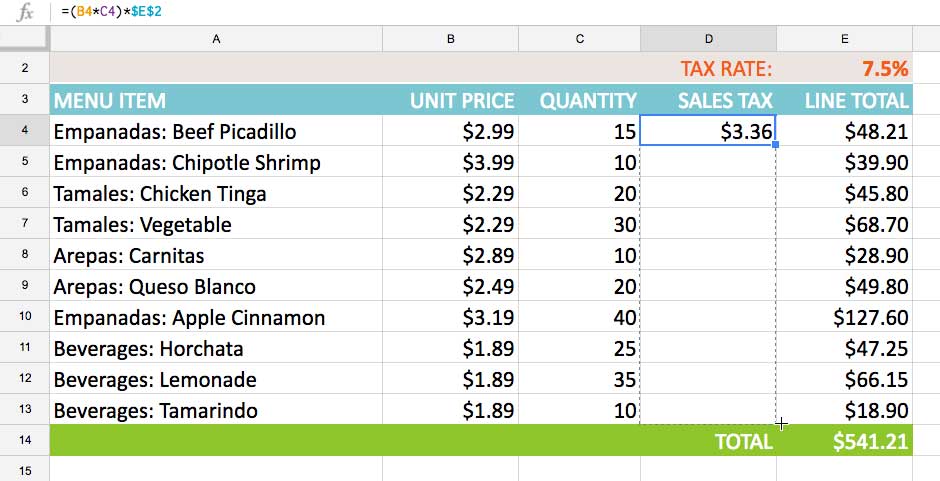Click the fx function icon

tap(26, 12)
